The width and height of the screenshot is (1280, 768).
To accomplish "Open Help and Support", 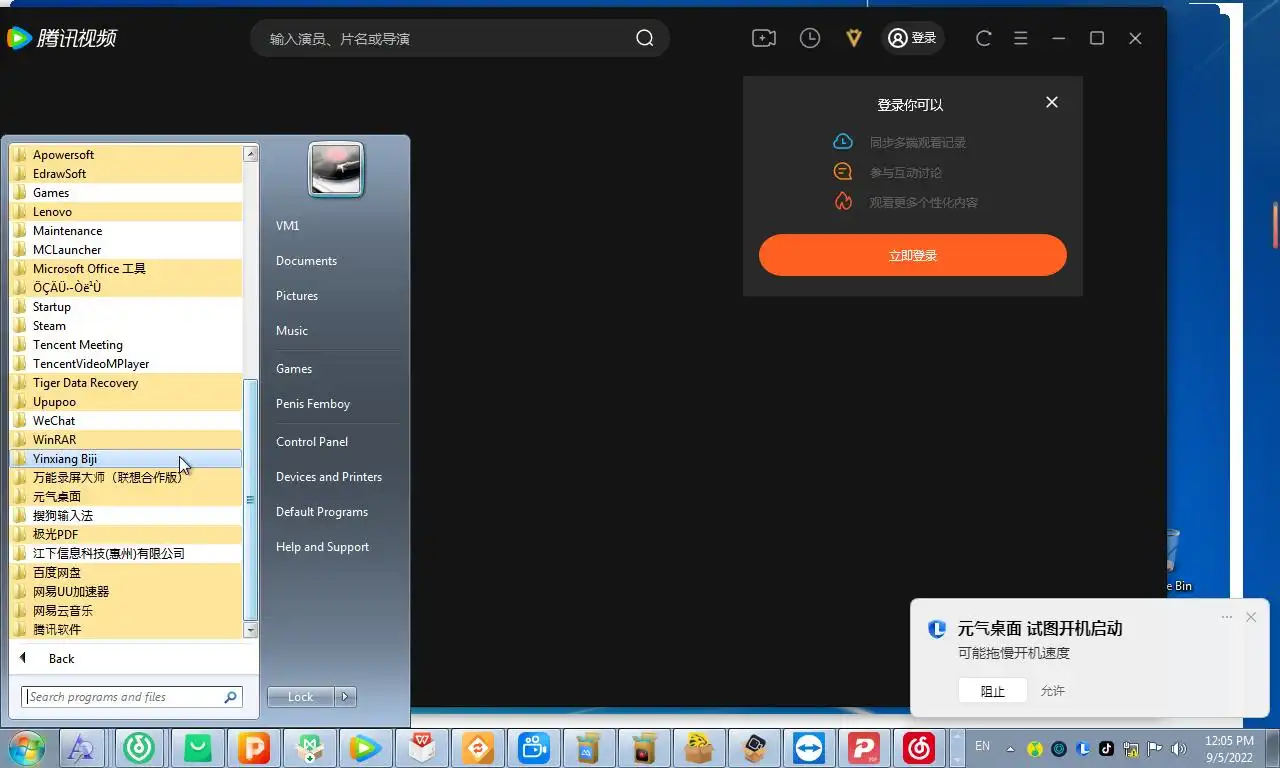I will coord(322,547).
